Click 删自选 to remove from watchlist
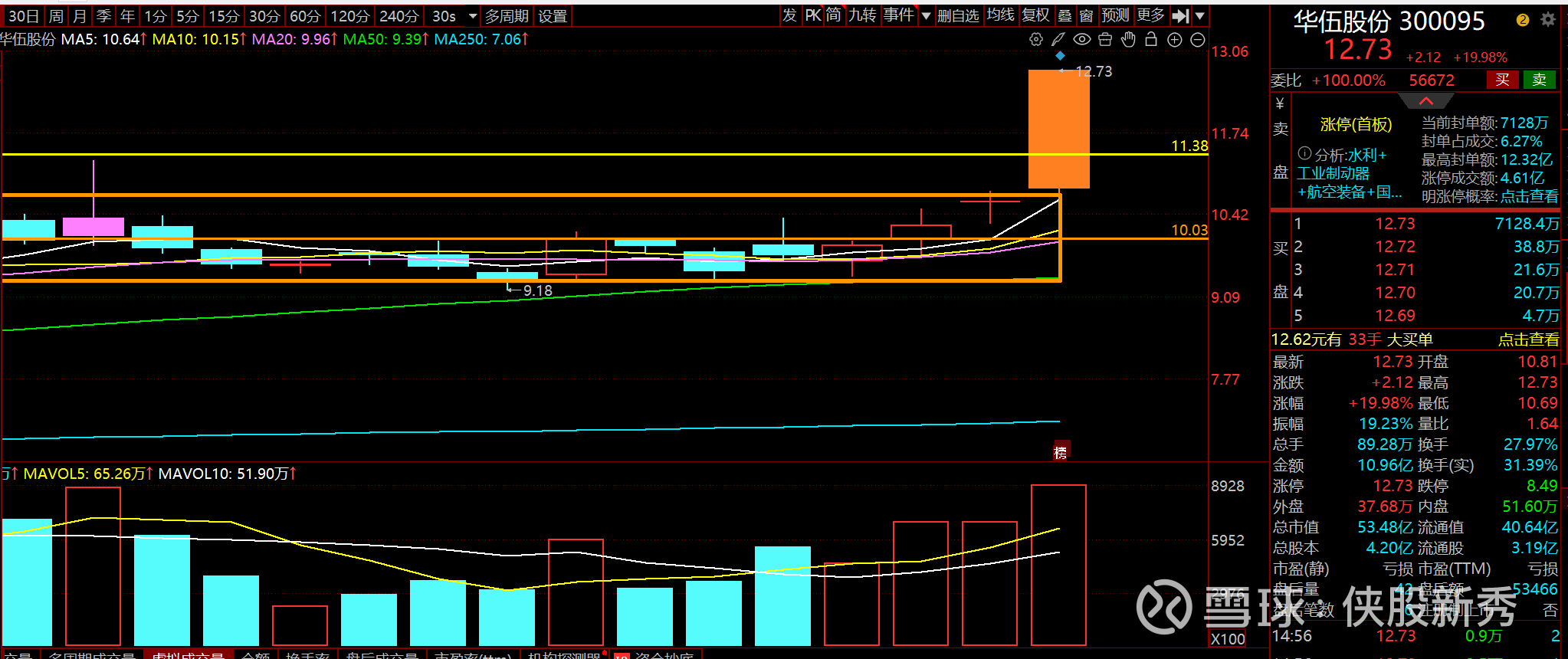This screenshot has height=659, width=1568. (x=958, y=15)
